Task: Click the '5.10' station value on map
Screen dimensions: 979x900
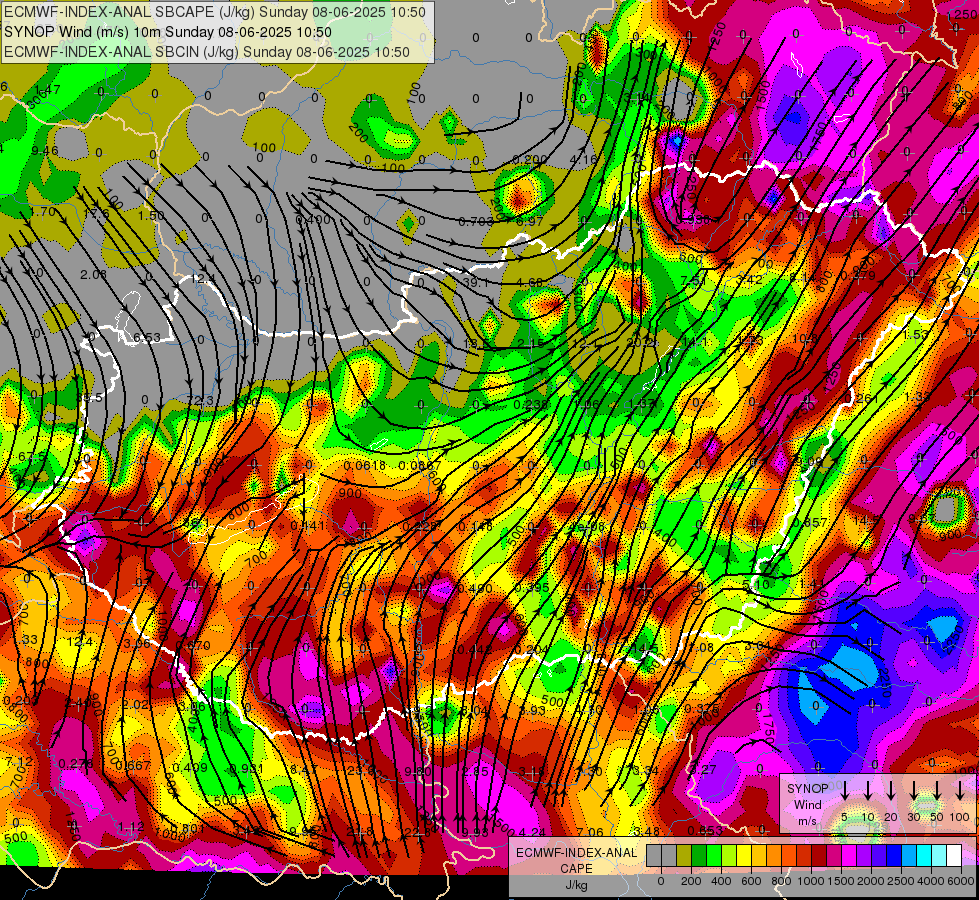Action: click(755, 585)
